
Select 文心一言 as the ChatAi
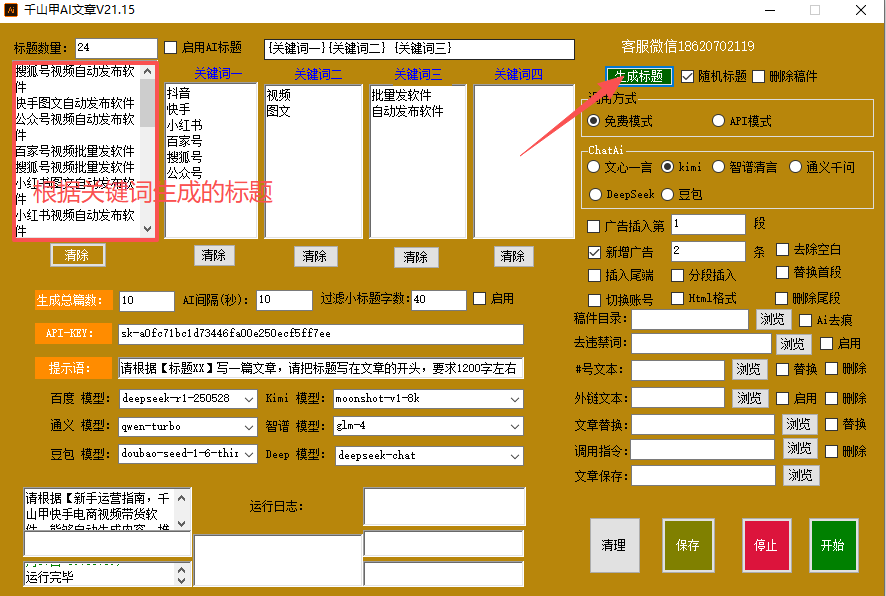[x=595, y=167]
